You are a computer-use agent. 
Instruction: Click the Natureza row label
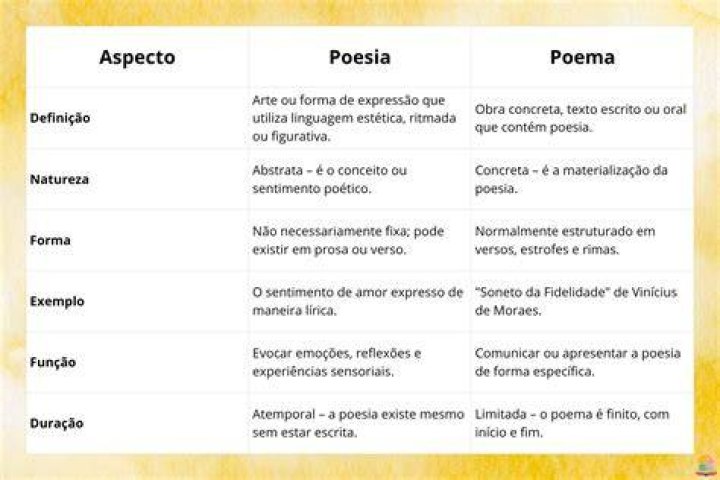[59, 179]
